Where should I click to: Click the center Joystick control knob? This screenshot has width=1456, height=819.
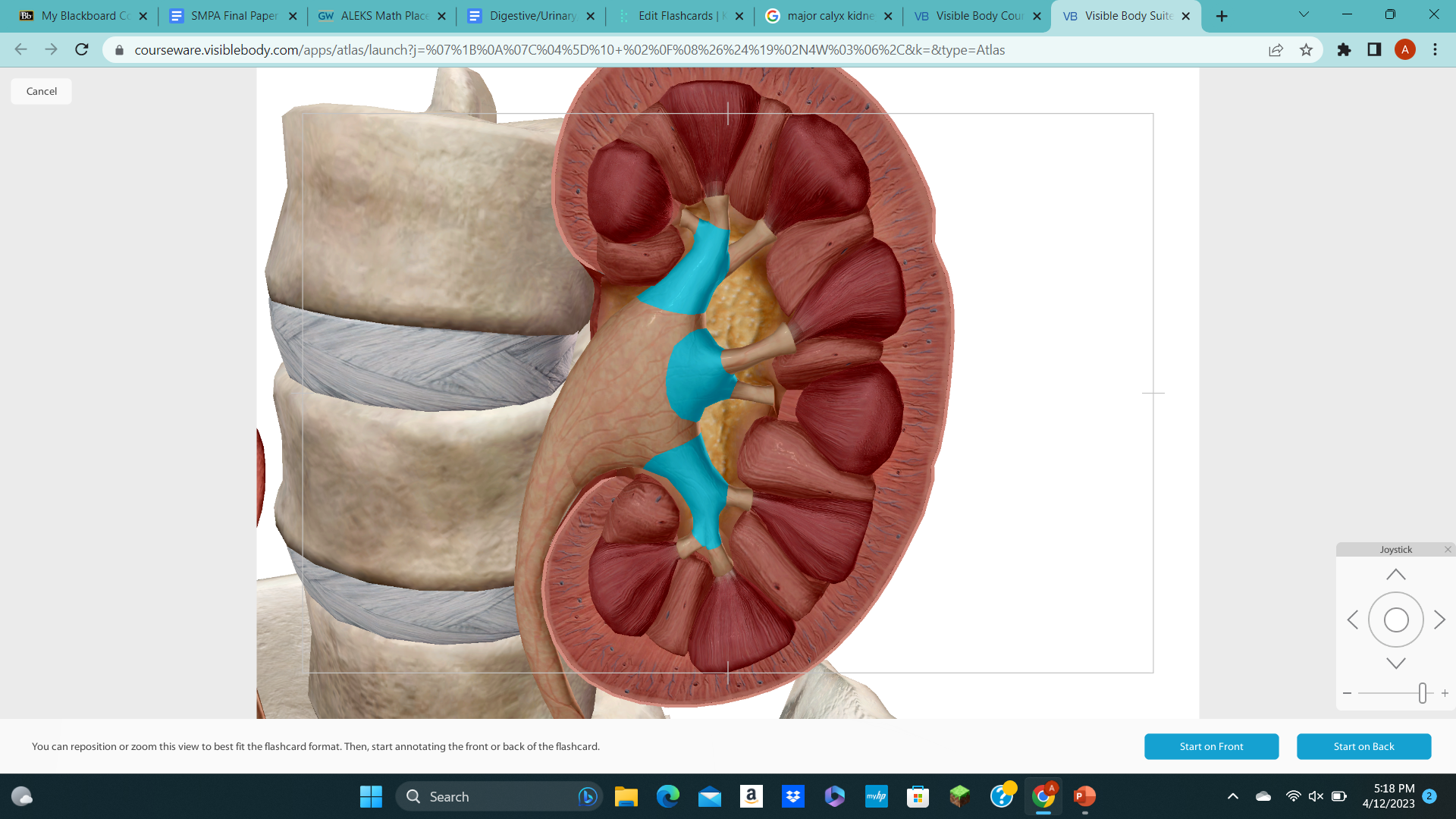tap(1396, 620)
